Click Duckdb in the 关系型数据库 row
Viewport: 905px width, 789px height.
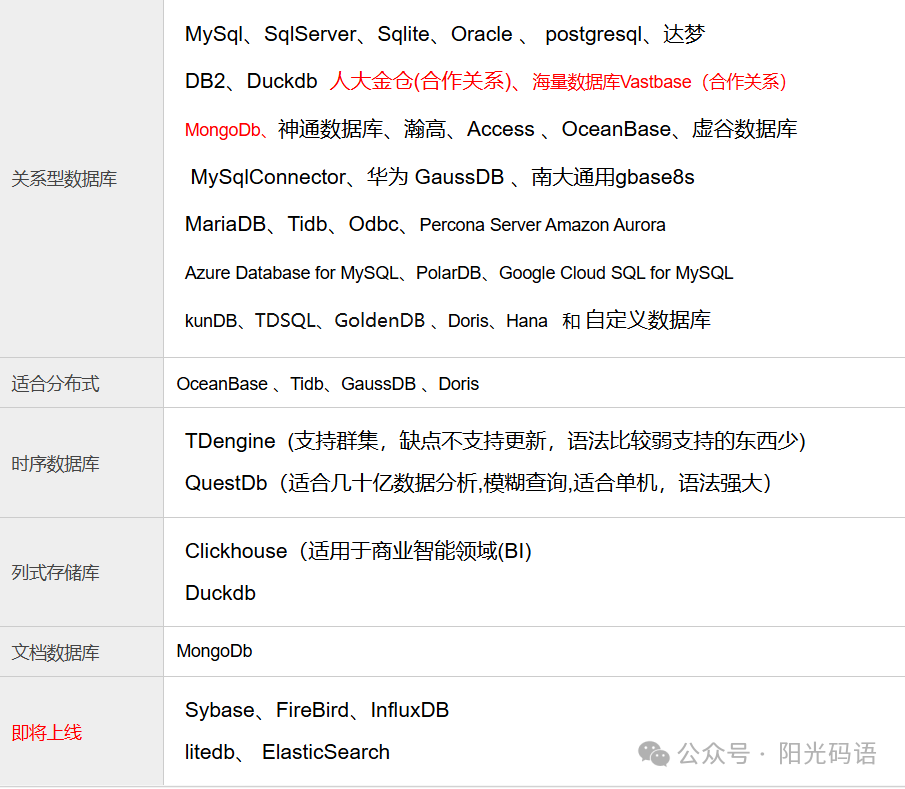pyautogui.click(x=282, y=81)
